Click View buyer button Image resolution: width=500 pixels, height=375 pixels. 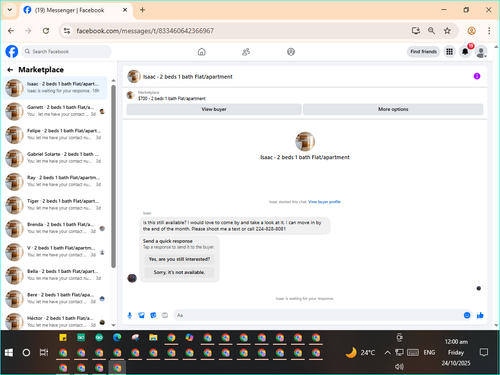(x=214, y=109)
